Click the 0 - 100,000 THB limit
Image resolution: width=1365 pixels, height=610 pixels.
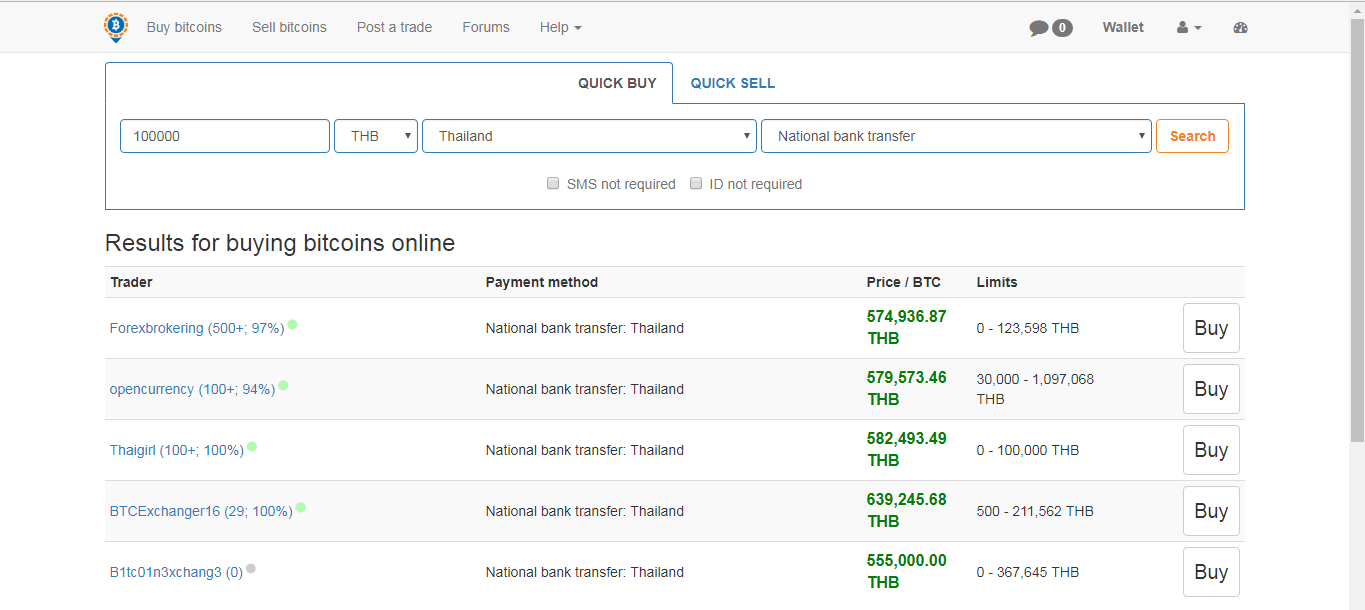1028,450
